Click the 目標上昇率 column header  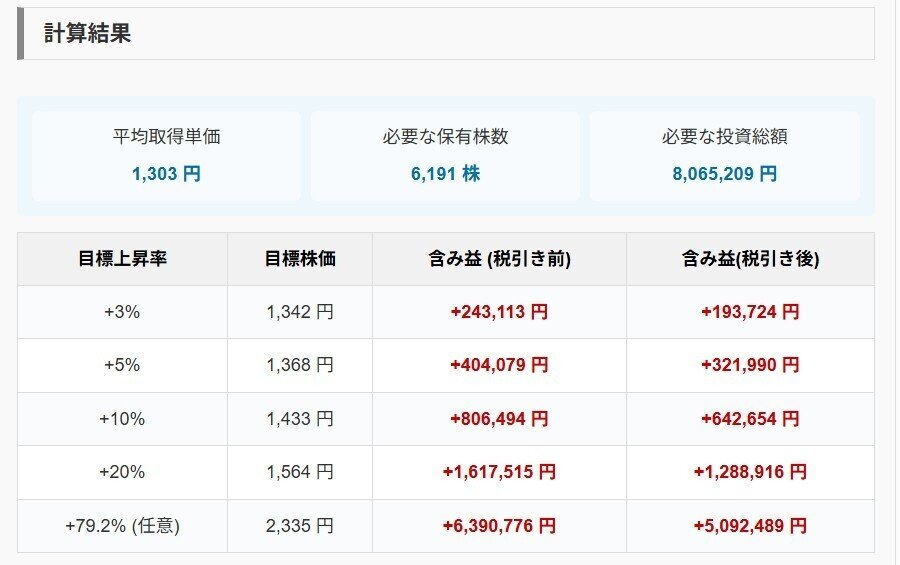(122, 258)
